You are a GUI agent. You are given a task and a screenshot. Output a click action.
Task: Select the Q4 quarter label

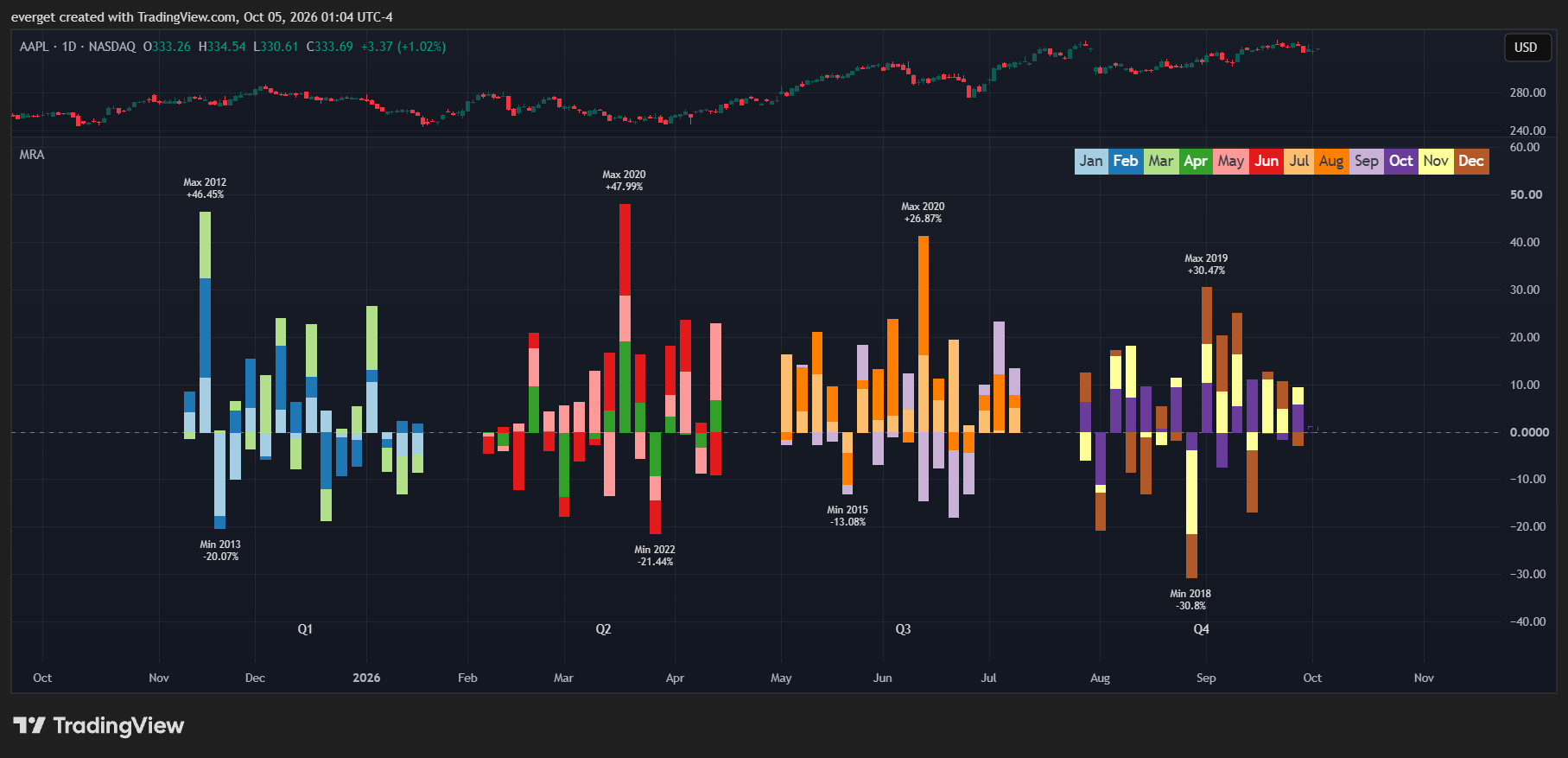tap(1201, 629)
